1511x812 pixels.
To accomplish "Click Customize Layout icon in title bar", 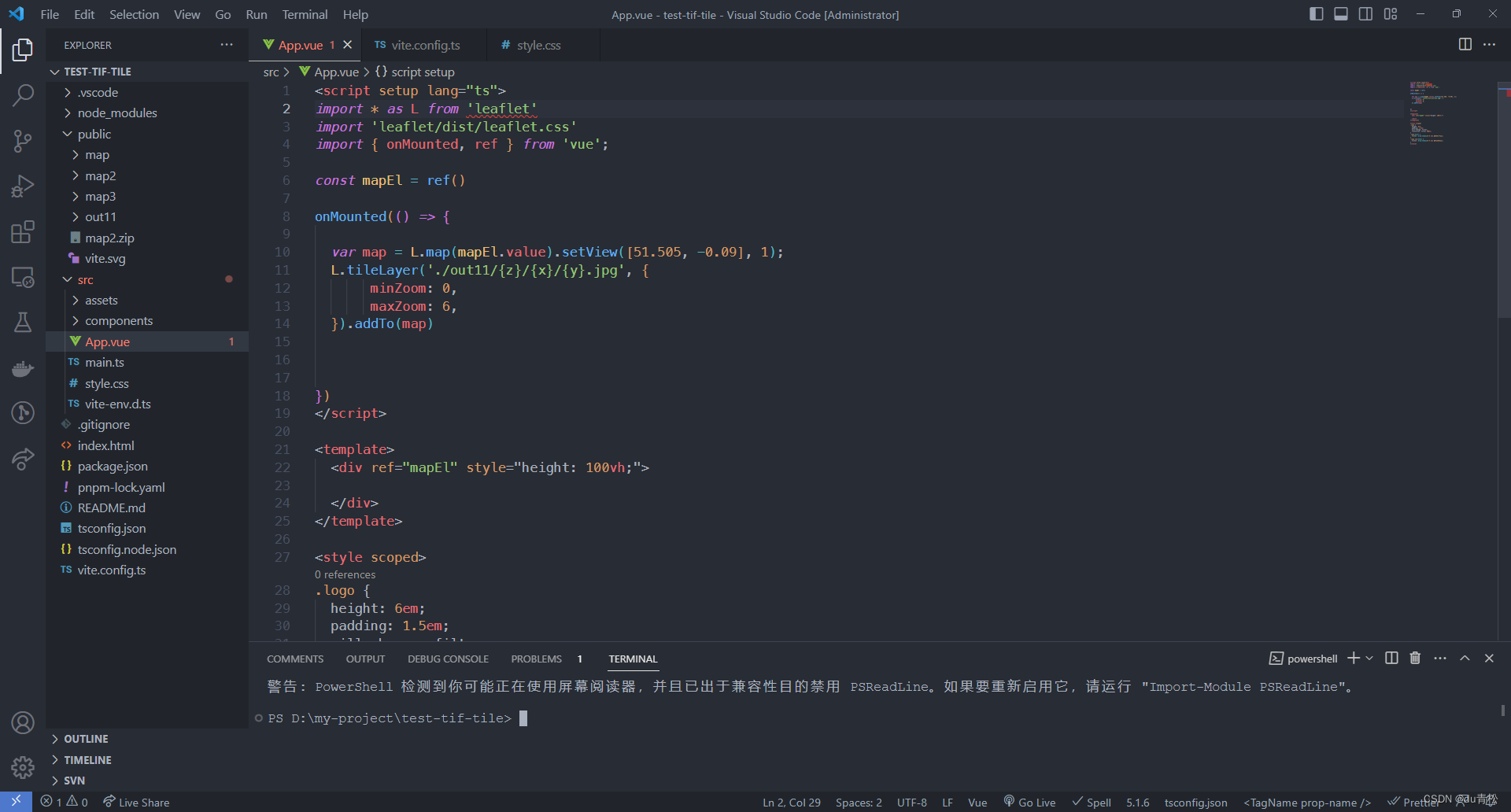I will coord(1391,14).
